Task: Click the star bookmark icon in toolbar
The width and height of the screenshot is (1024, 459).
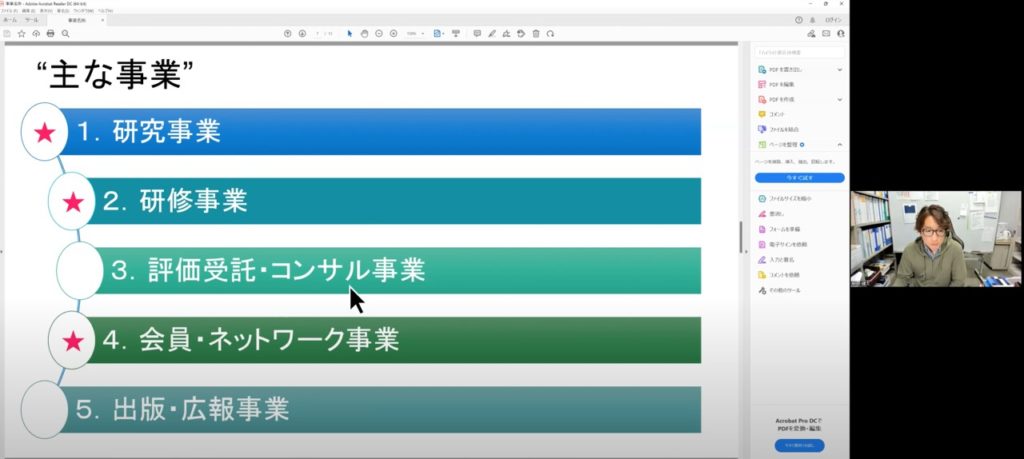Action: click(x=21, y=33)
